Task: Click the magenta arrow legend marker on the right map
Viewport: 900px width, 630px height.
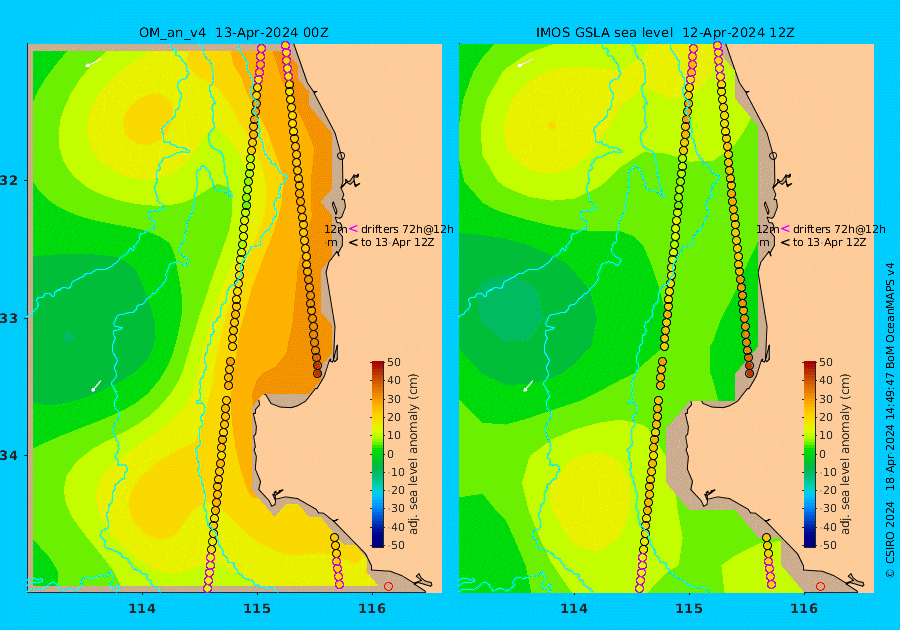Action: (x=785, y=229)
